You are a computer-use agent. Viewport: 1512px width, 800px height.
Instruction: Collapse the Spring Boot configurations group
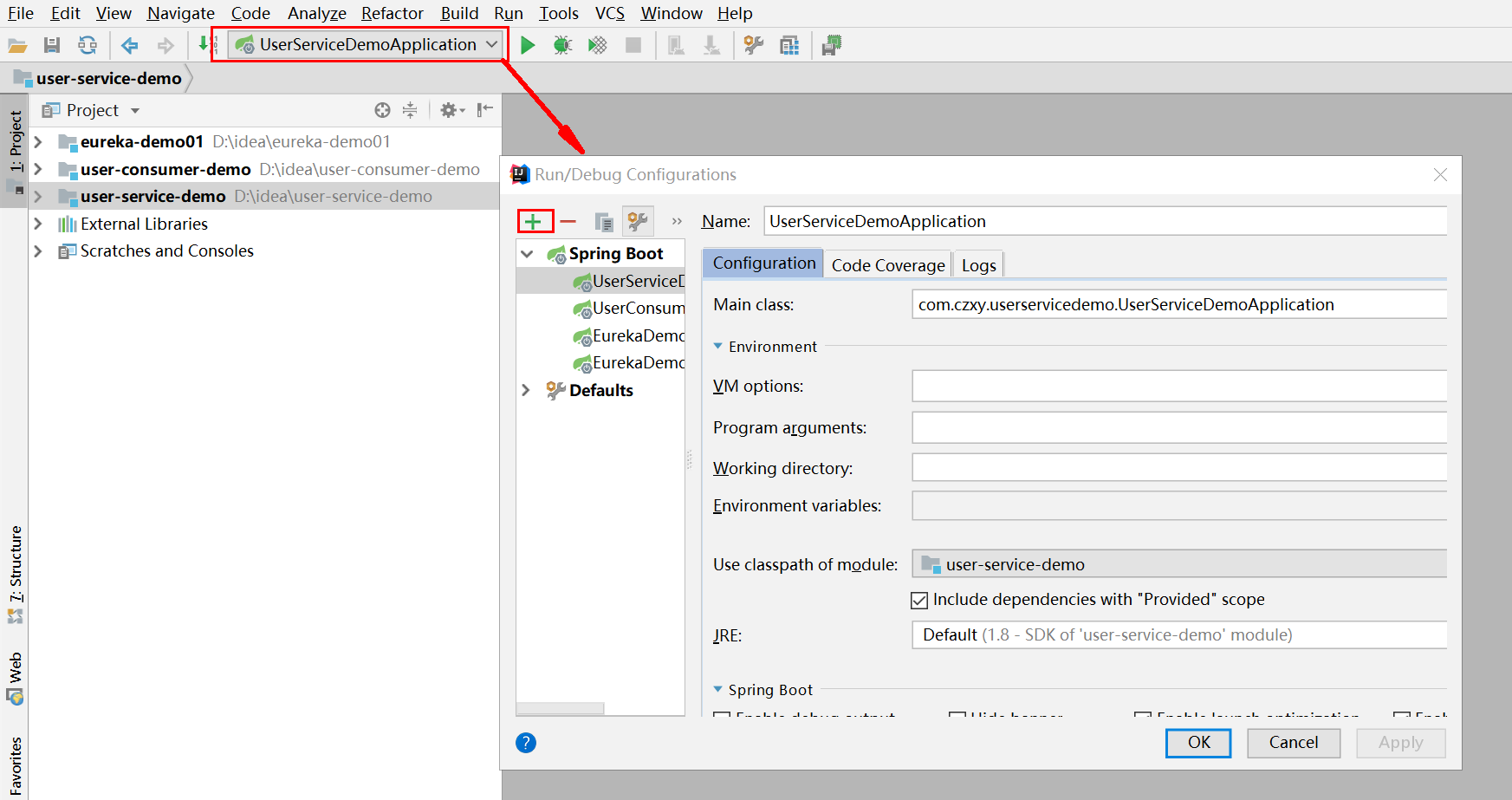(527, 254)
